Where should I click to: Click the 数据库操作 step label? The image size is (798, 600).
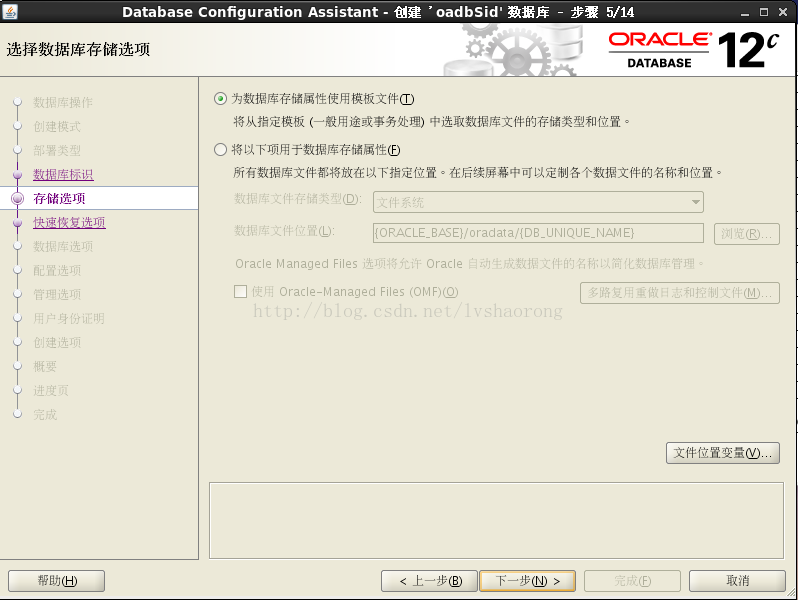click(x=63, y=102)
